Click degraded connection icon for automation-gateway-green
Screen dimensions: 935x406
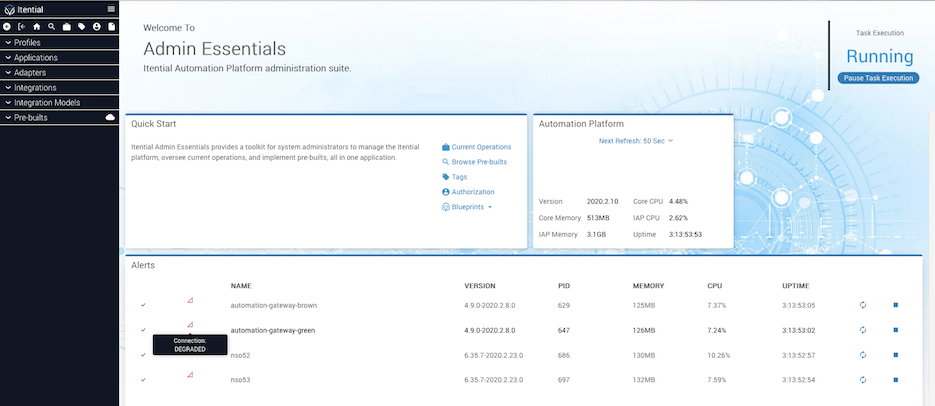(x=190, y=326)
